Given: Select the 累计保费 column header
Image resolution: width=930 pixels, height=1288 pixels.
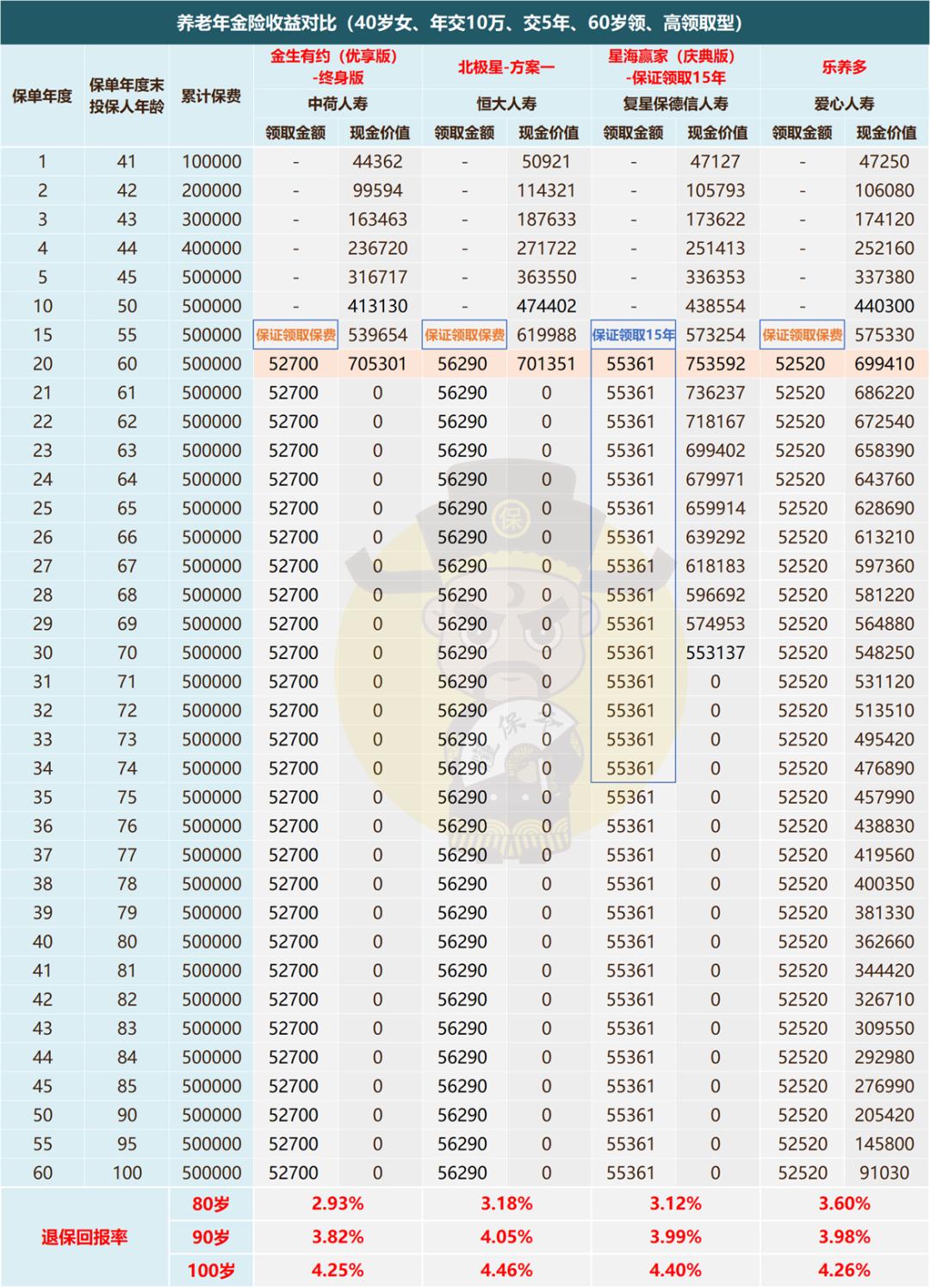Looking at the screenshot, I should (x=211, y=96).
